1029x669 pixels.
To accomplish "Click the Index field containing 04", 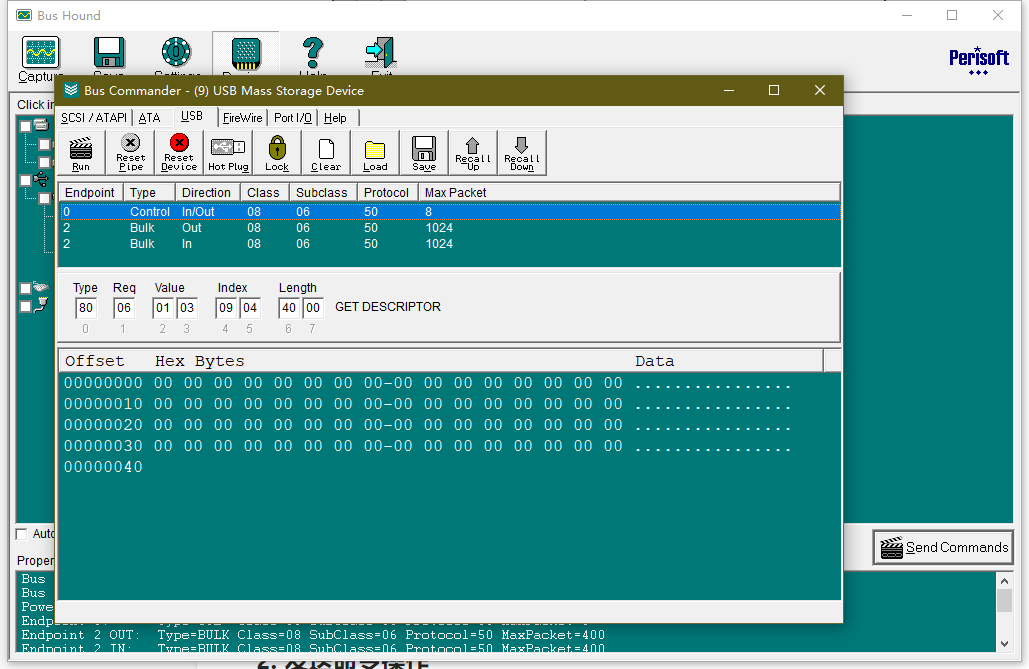I will (249, 307).
